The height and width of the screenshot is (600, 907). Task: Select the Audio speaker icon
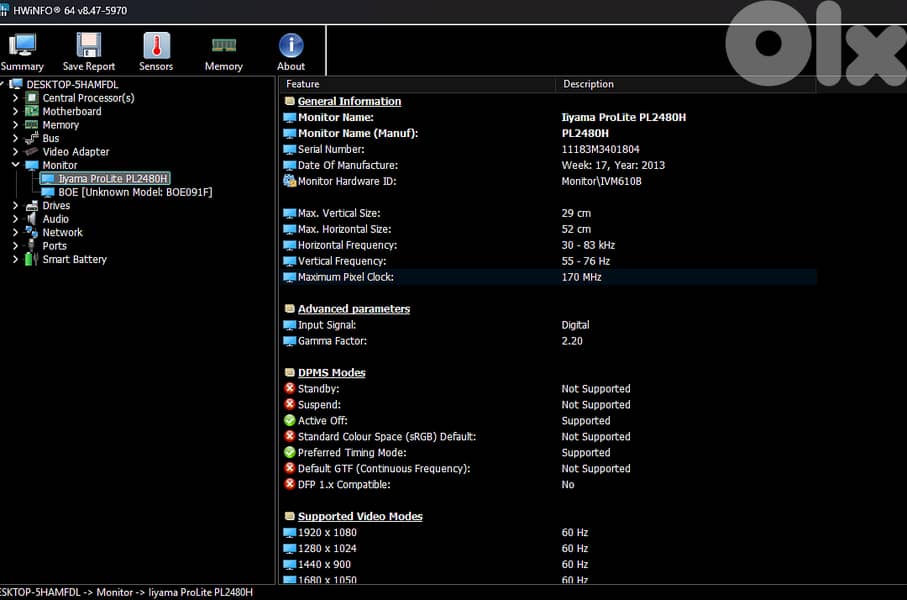tap(32, 219)
